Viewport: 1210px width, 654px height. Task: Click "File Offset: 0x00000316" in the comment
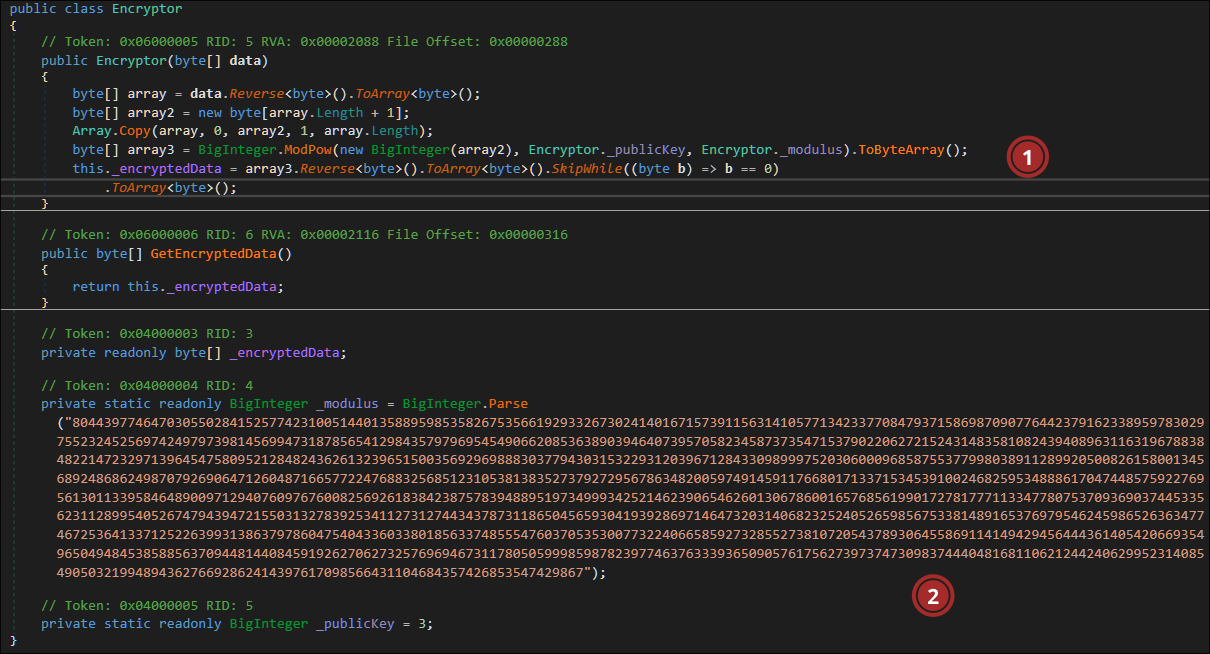click(x=476, y=234)
